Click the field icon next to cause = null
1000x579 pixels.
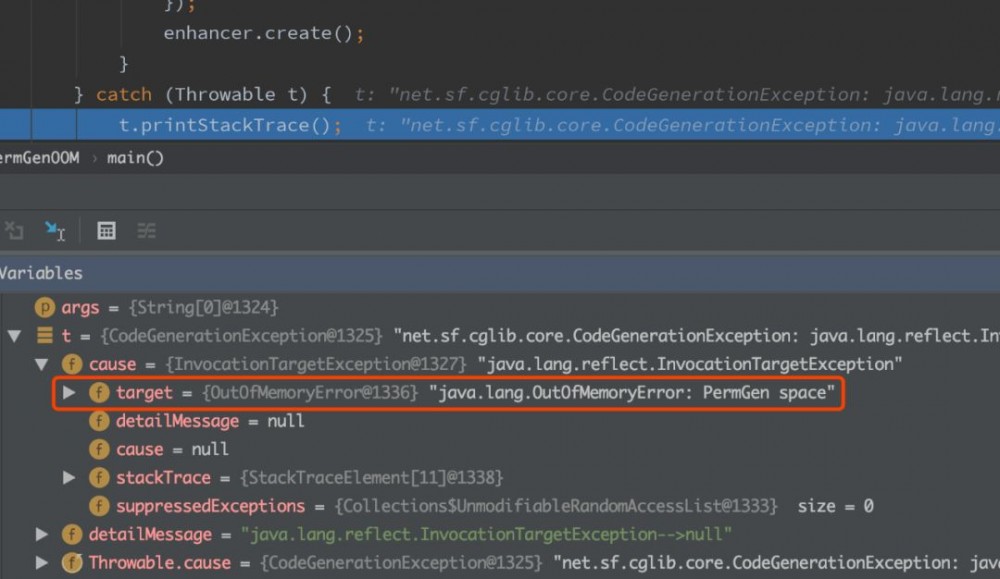tap(99, 449)
